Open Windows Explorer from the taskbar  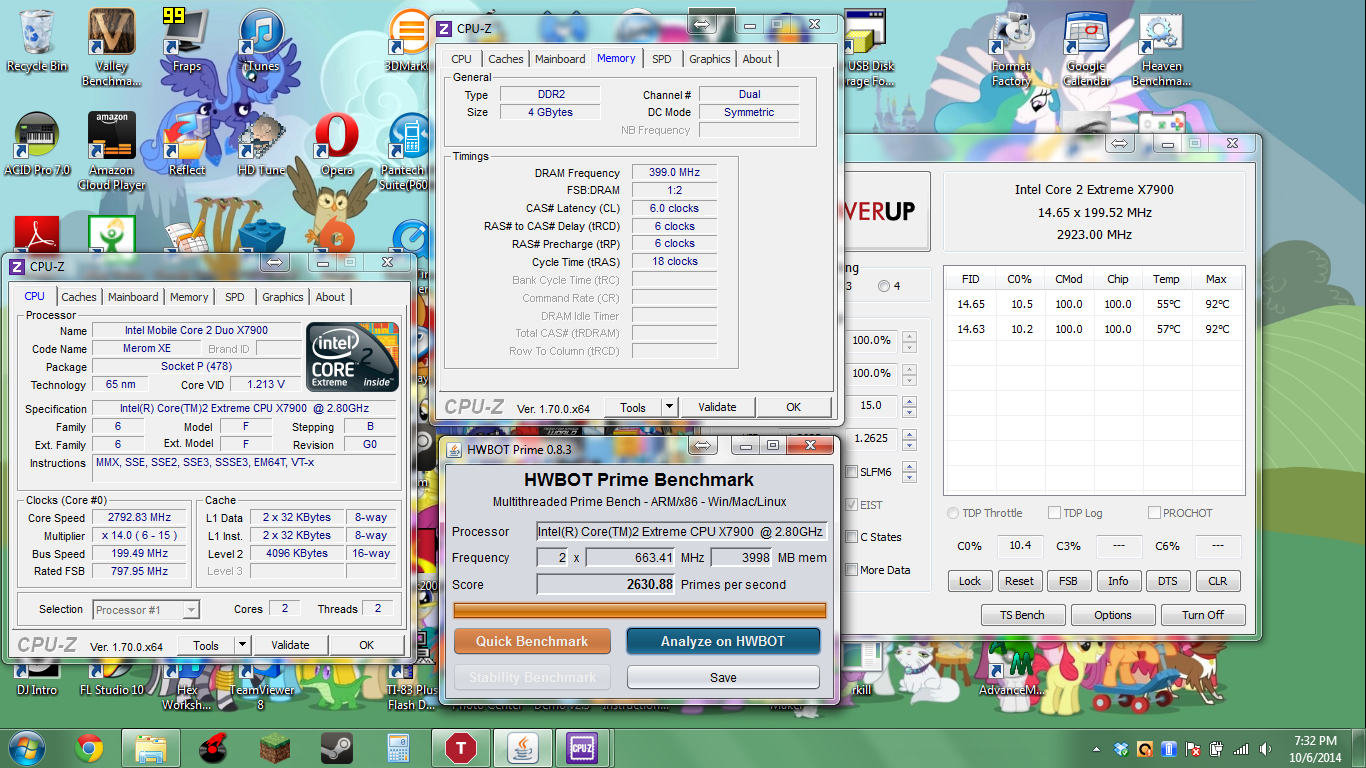[150, 747]
